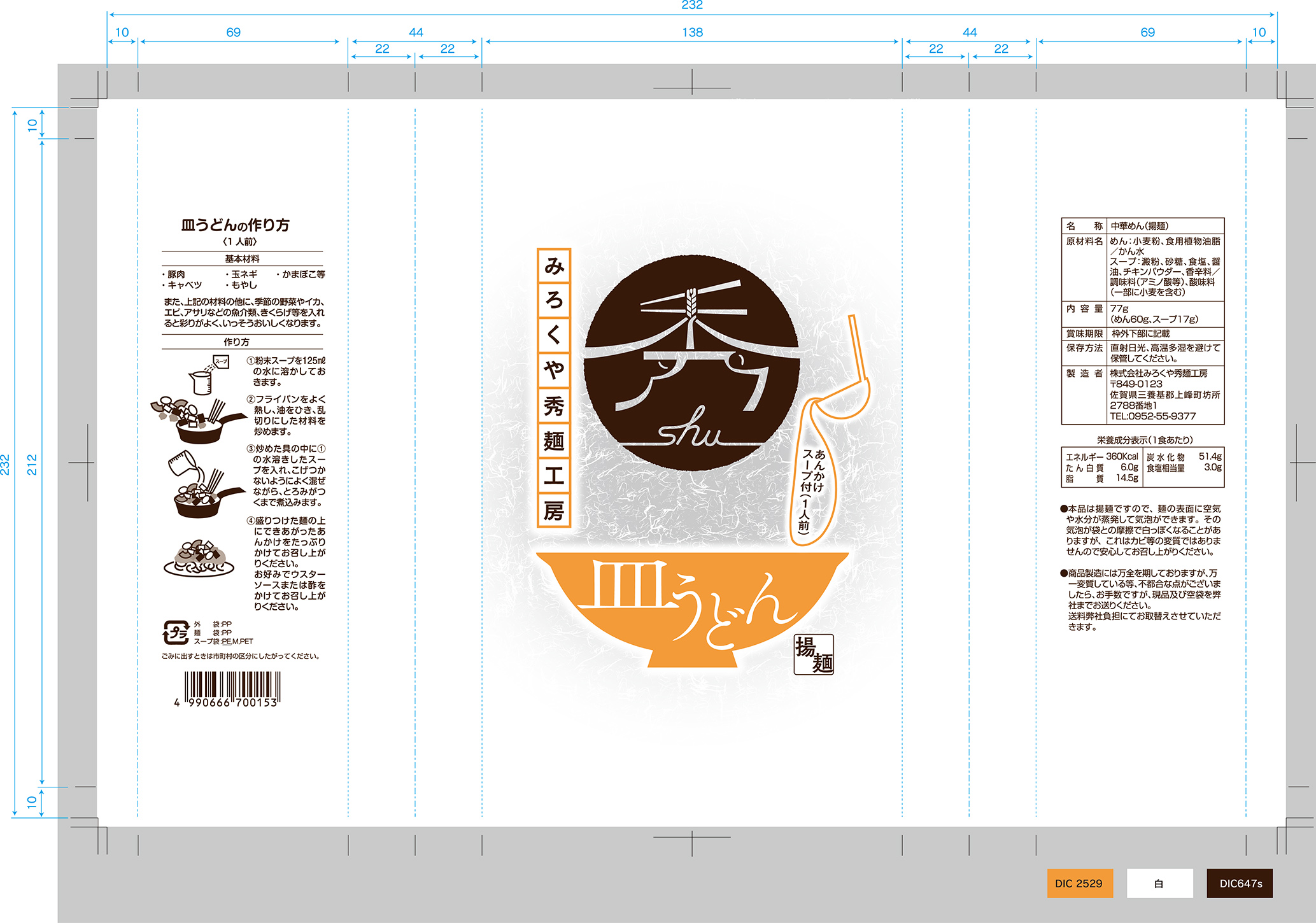The height and width of the screenshot is (923, 1316).
Task: Click step ② フライパンをよく熱し instruction text
Action: (287, 415)
